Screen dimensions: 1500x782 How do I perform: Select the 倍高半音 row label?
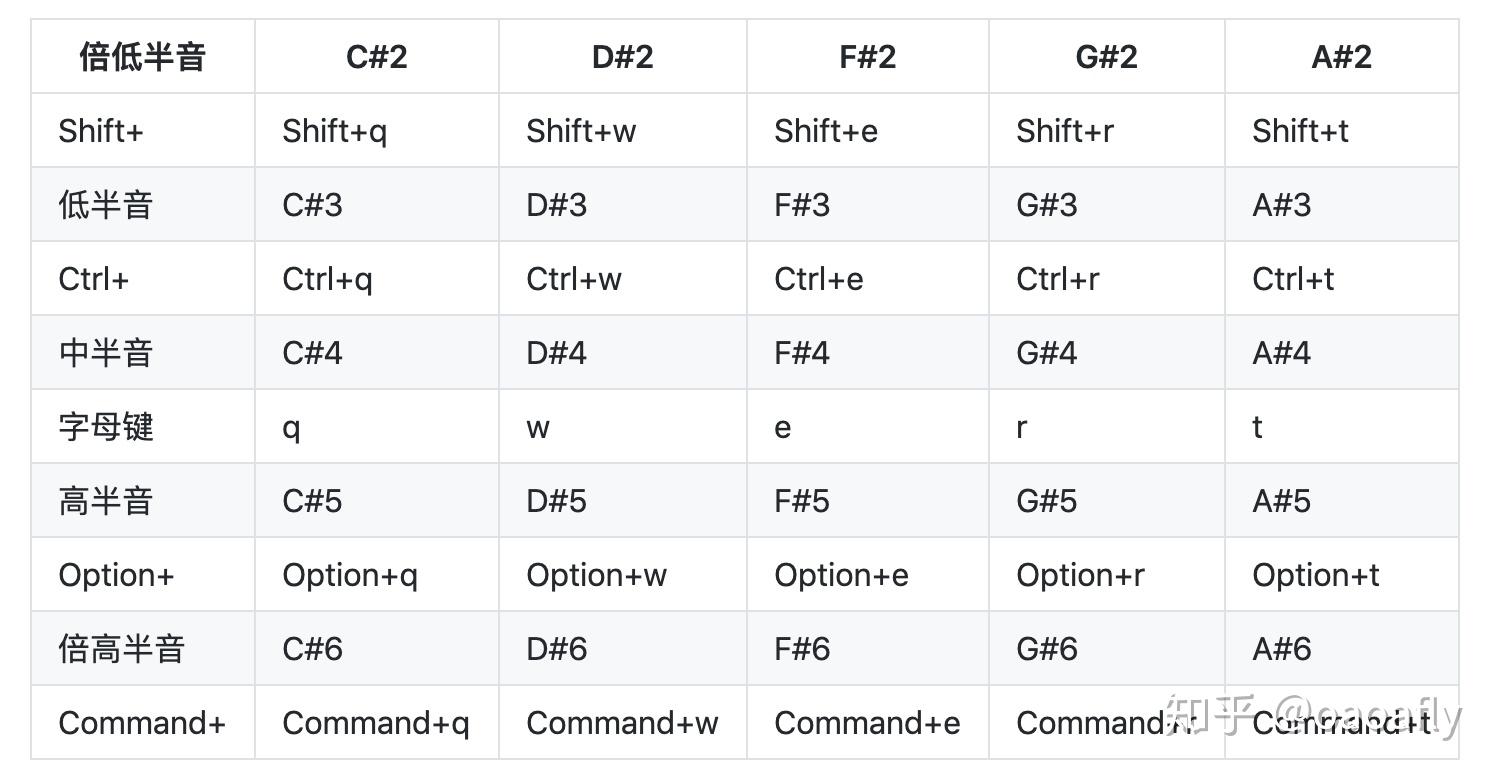click(121, 649)
